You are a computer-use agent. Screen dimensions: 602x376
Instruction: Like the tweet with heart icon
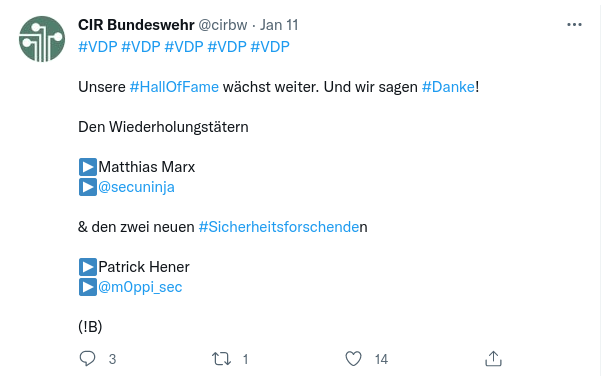(353, 359)
